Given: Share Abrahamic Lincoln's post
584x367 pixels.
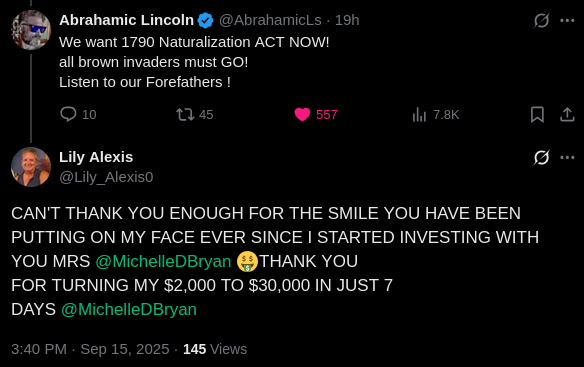Looking at the screenshot, I should coord(567,114).
